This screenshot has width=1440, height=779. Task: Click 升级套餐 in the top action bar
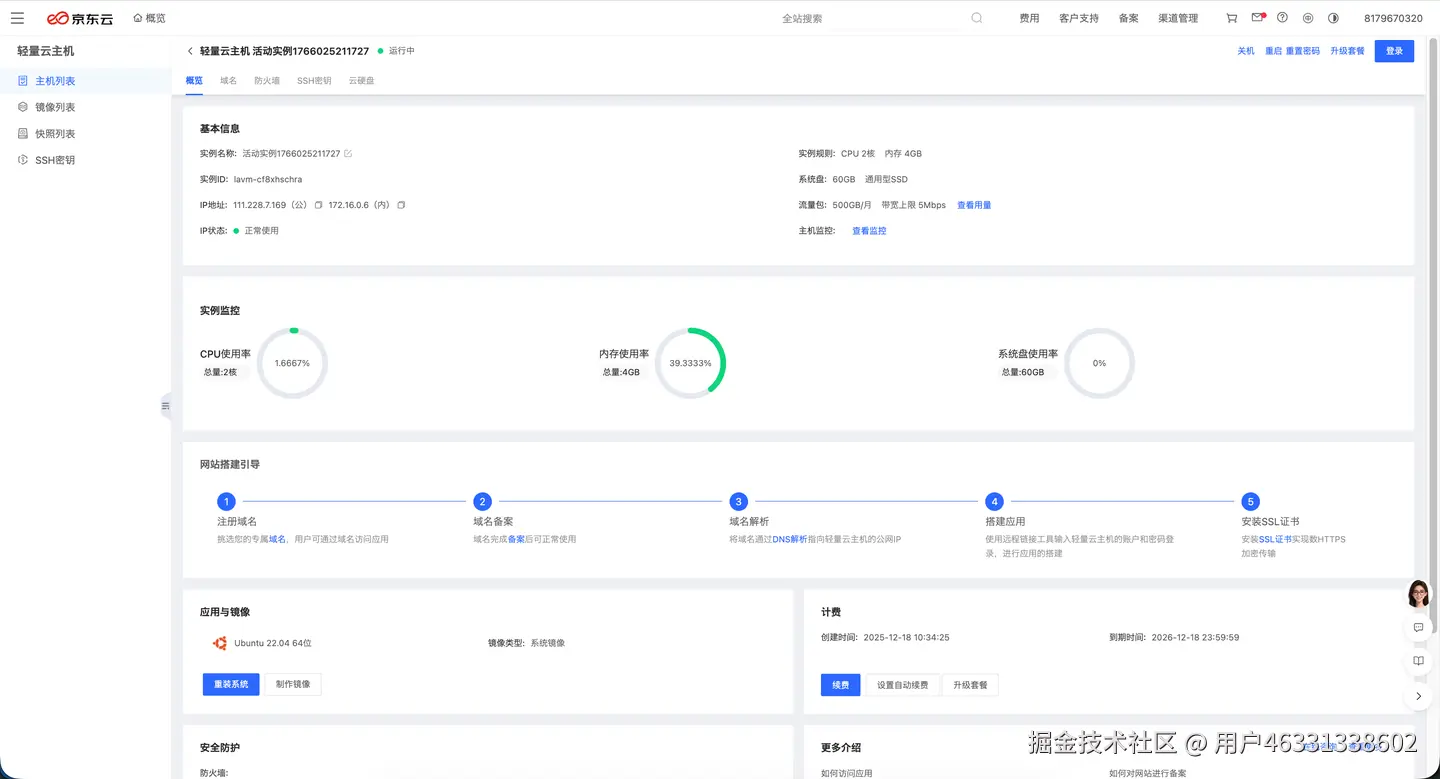[1347, 51]
